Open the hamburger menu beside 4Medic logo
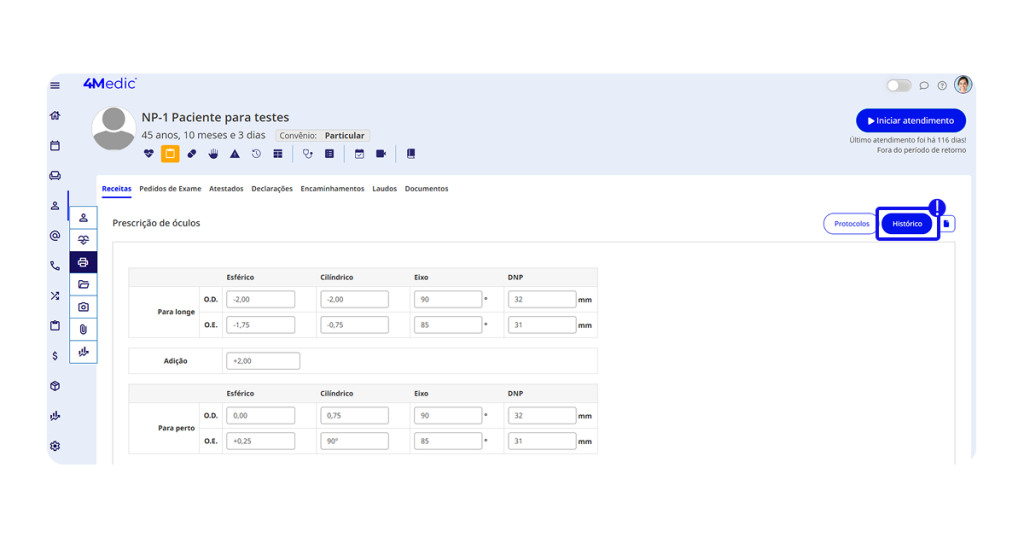The width and height of the screenshot is (1024, 538). click(x=55, y=86)
